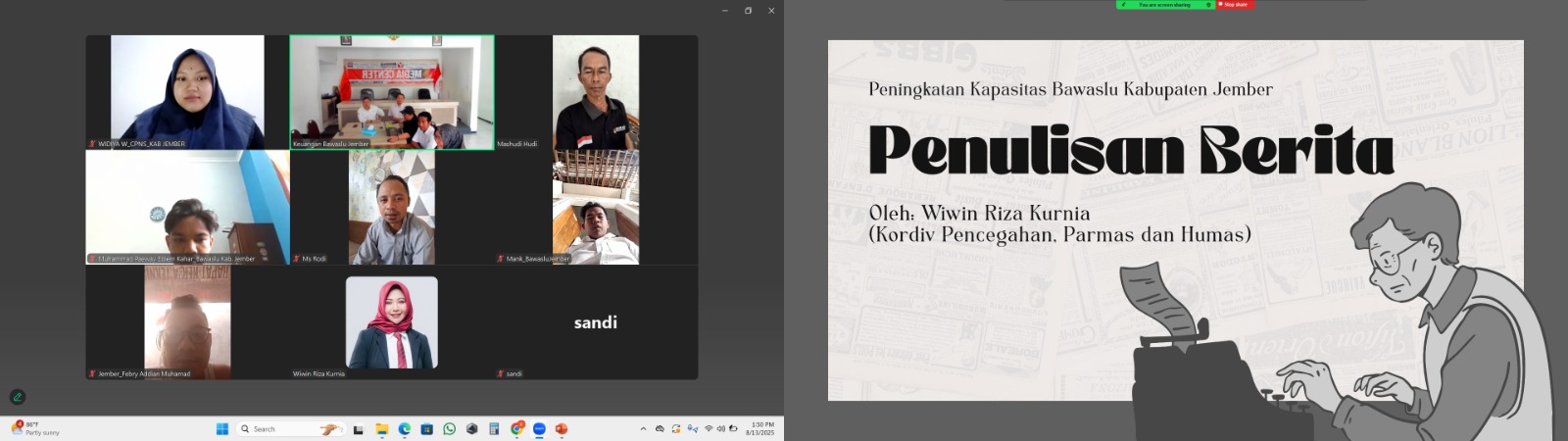
Task: Switch to PowerPoint on the taskbar
Action: (562, 429)
